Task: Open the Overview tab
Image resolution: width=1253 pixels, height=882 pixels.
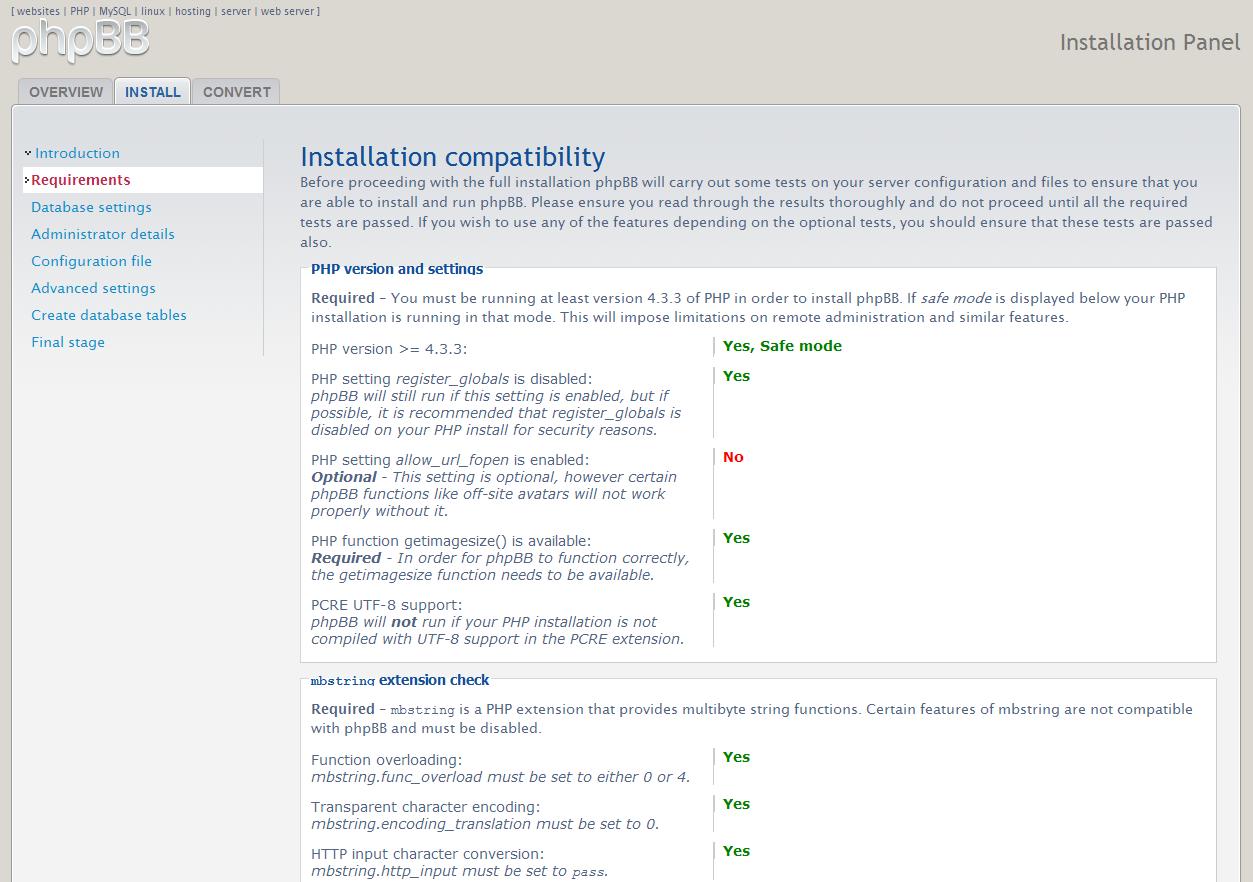Action: pos(66,92)
